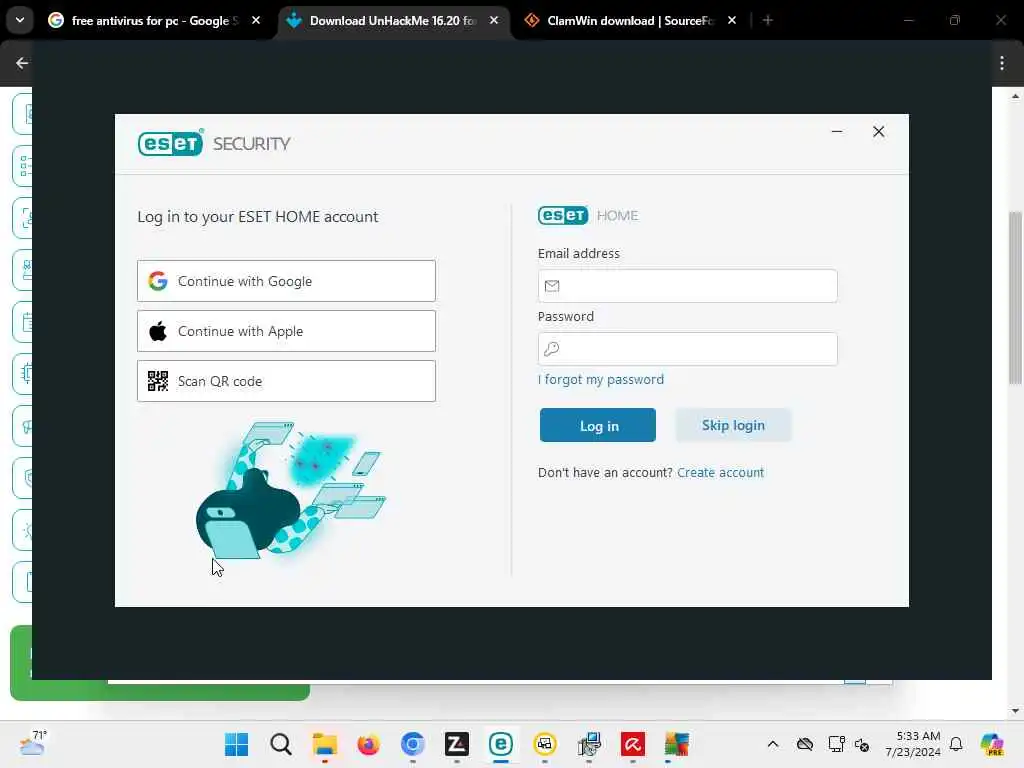Screen dimensions: 1024x768
Task: Continue with Google sign-in
Action: tap(286, 281)
